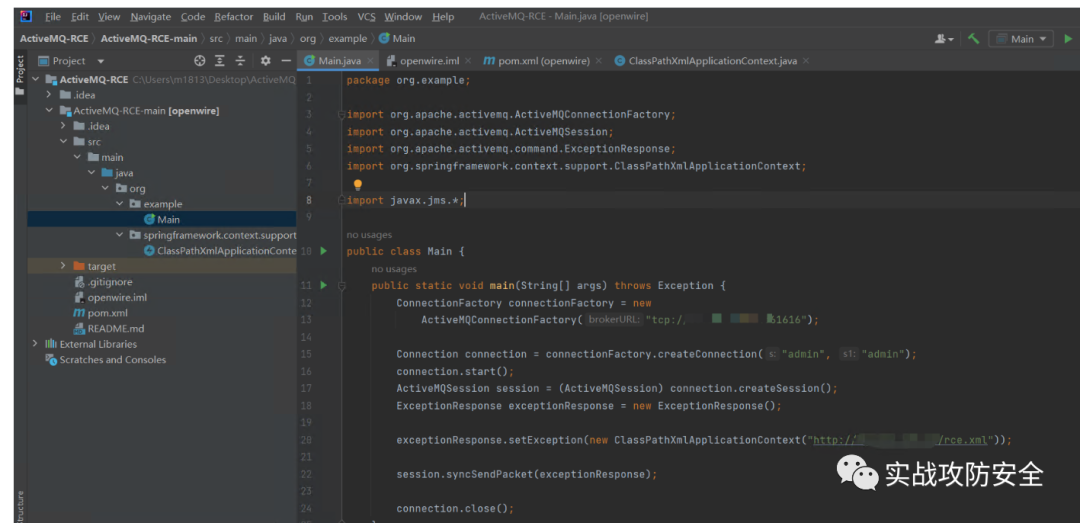
Task: Click Select Opened File target icon
Action: click(200, 61)
